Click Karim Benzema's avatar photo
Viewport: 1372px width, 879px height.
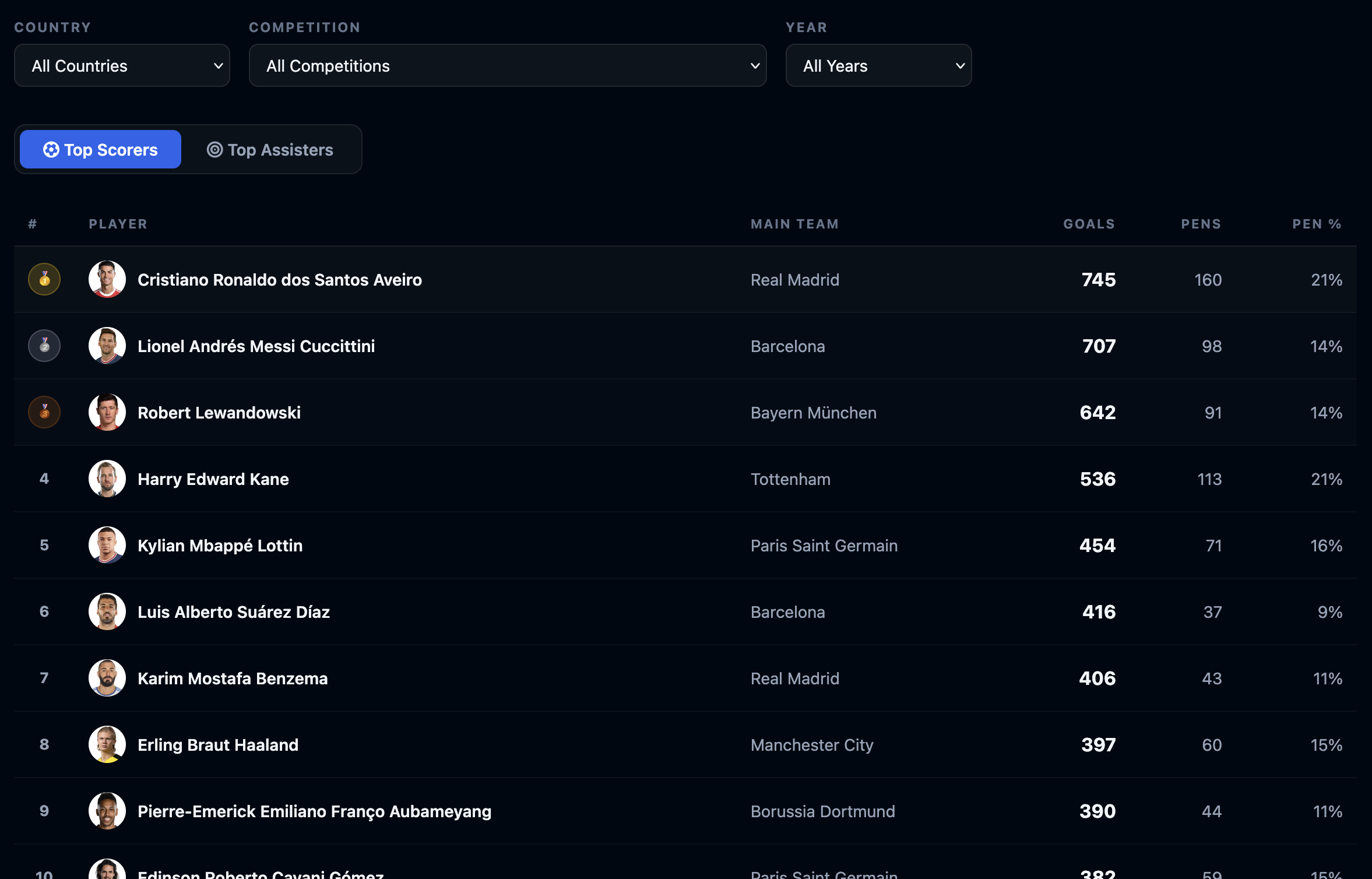pos(107,678)
